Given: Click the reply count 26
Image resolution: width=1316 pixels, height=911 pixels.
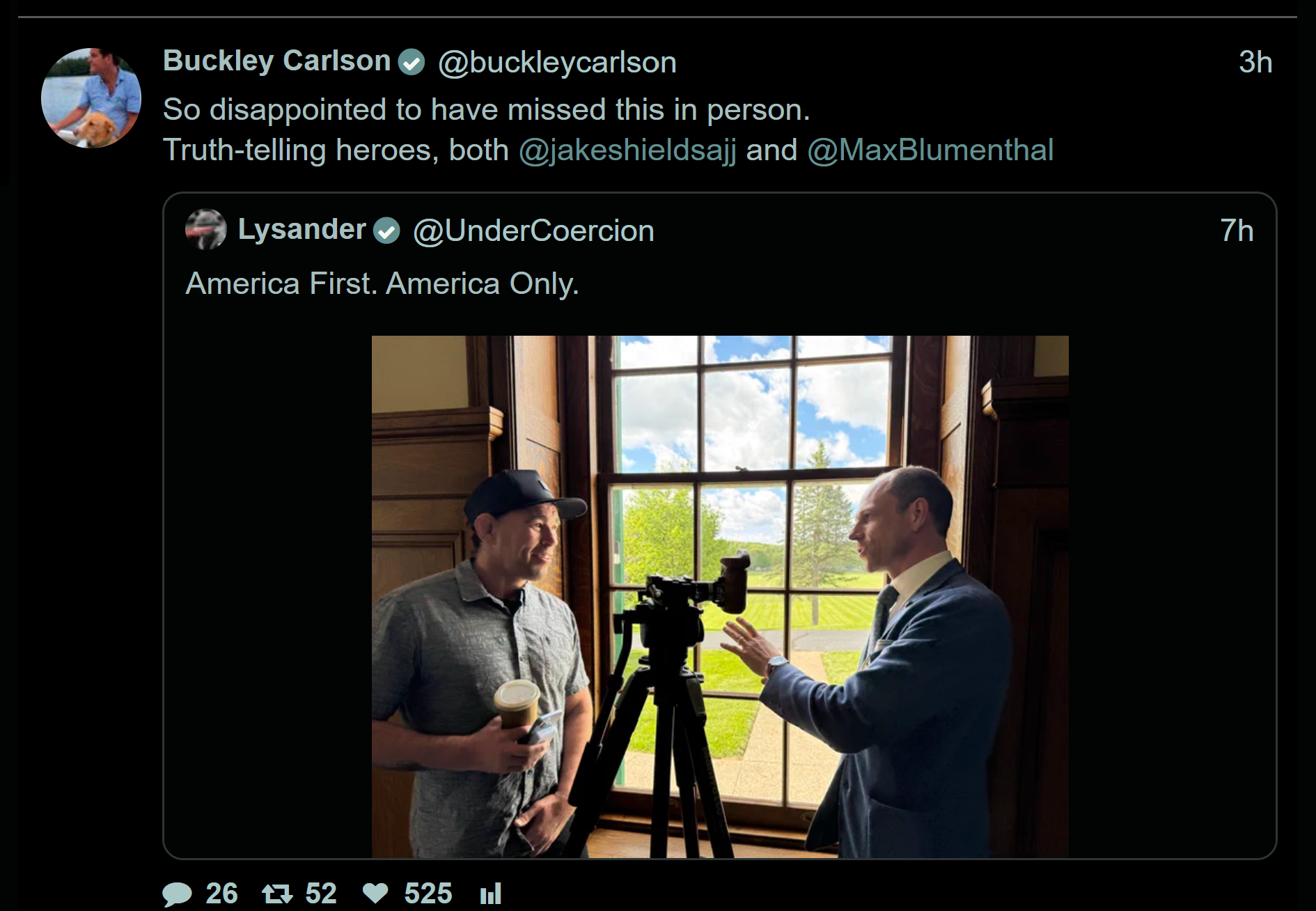Looking at the screenshot, I should tap(222, 894).
